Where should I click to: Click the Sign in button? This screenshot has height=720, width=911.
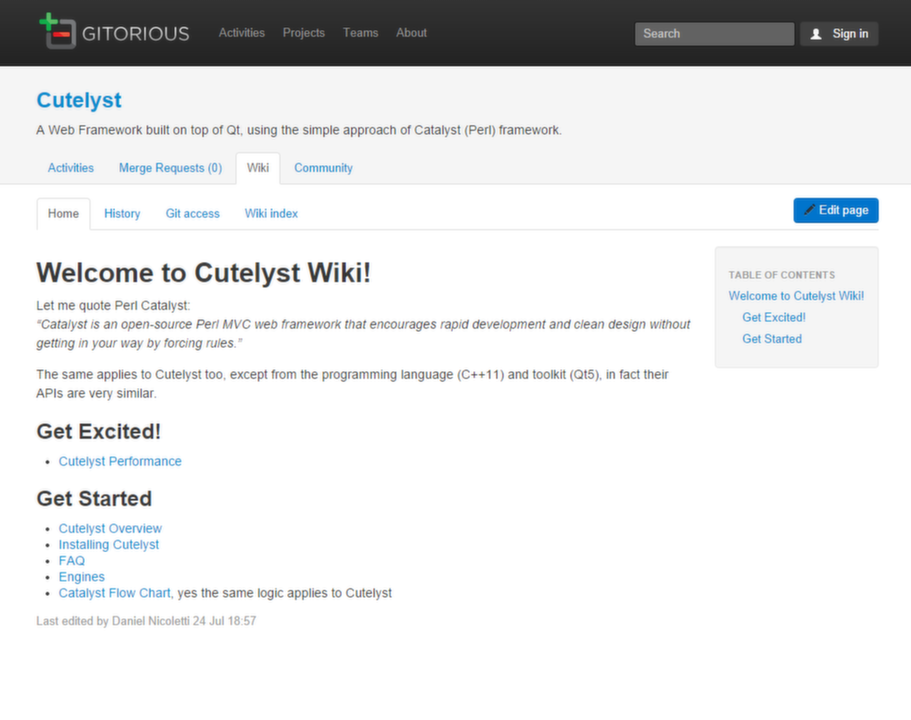click(x=839, y=34)
